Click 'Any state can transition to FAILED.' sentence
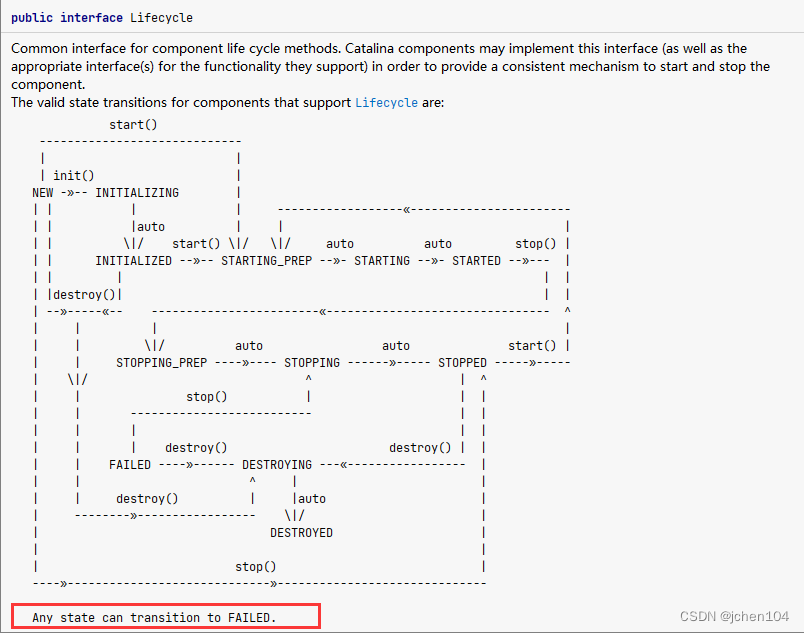Viewport: 804px width, 633px height. coord(154,618)
